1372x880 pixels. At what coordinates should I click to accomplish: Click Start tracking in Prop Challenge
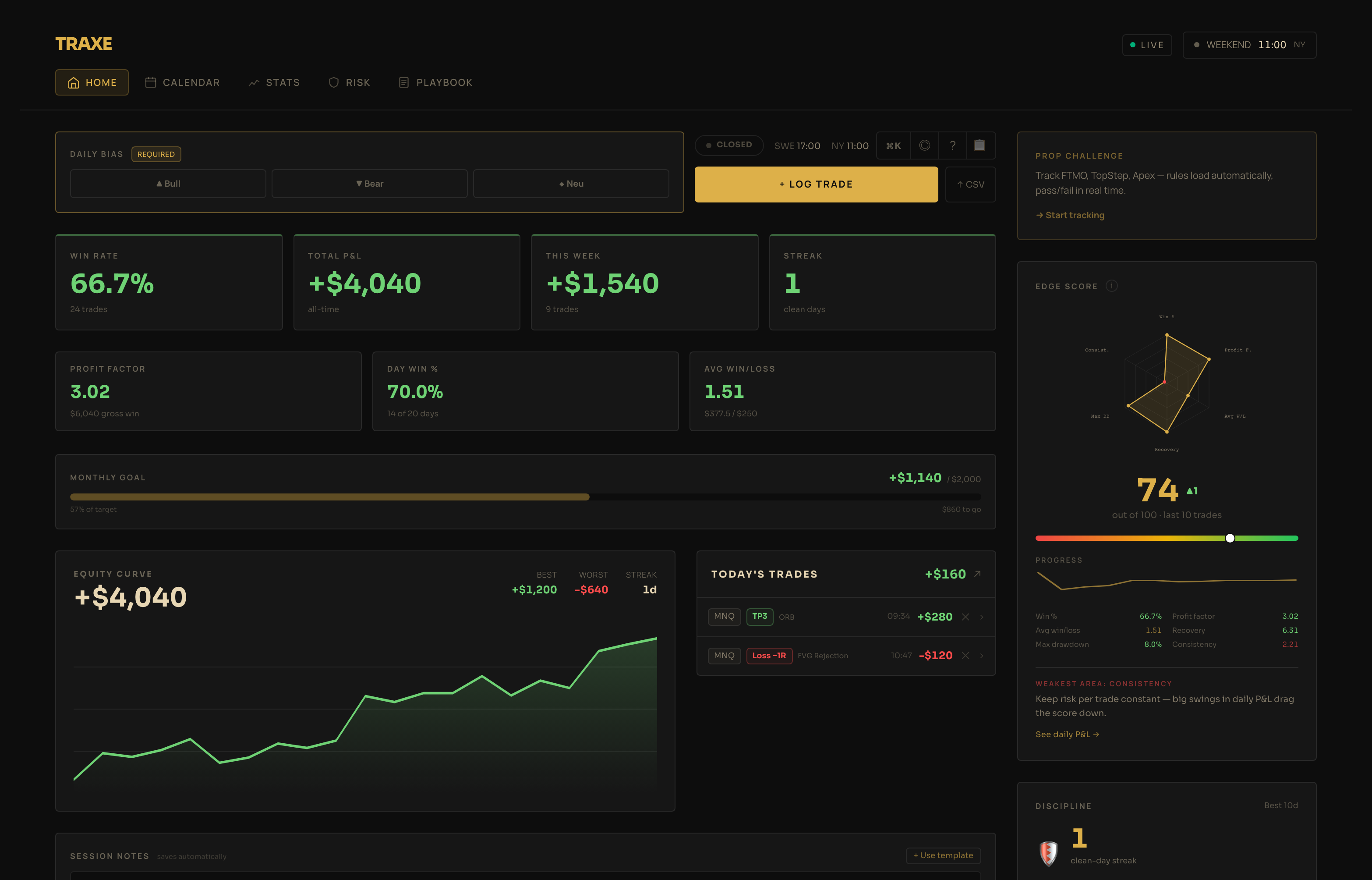(x=1070, y=215)
